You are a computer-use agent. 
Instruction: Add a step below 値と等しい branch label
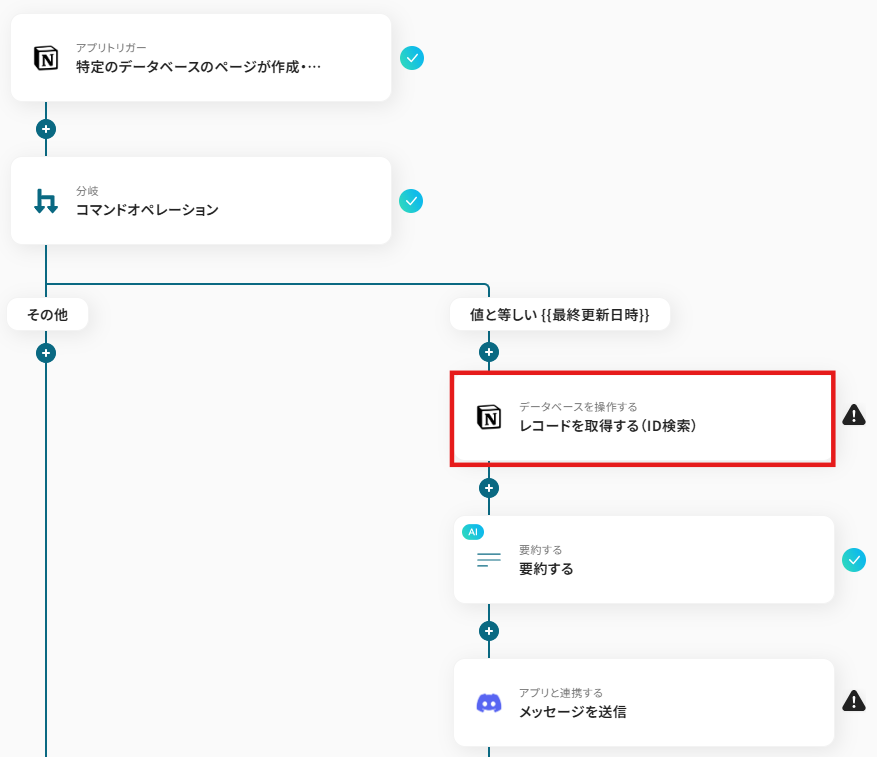coord(489,352)
